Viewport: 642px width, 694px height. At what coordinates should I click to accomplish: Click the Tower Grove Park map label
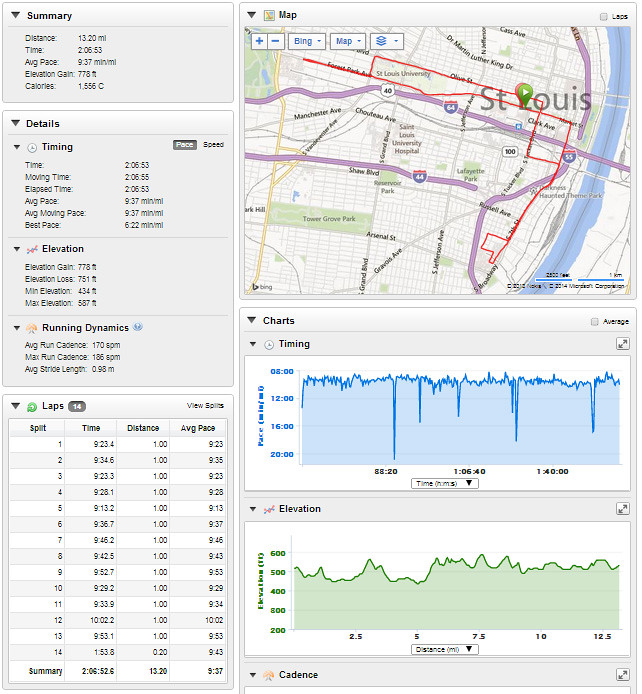coord(329,219)
